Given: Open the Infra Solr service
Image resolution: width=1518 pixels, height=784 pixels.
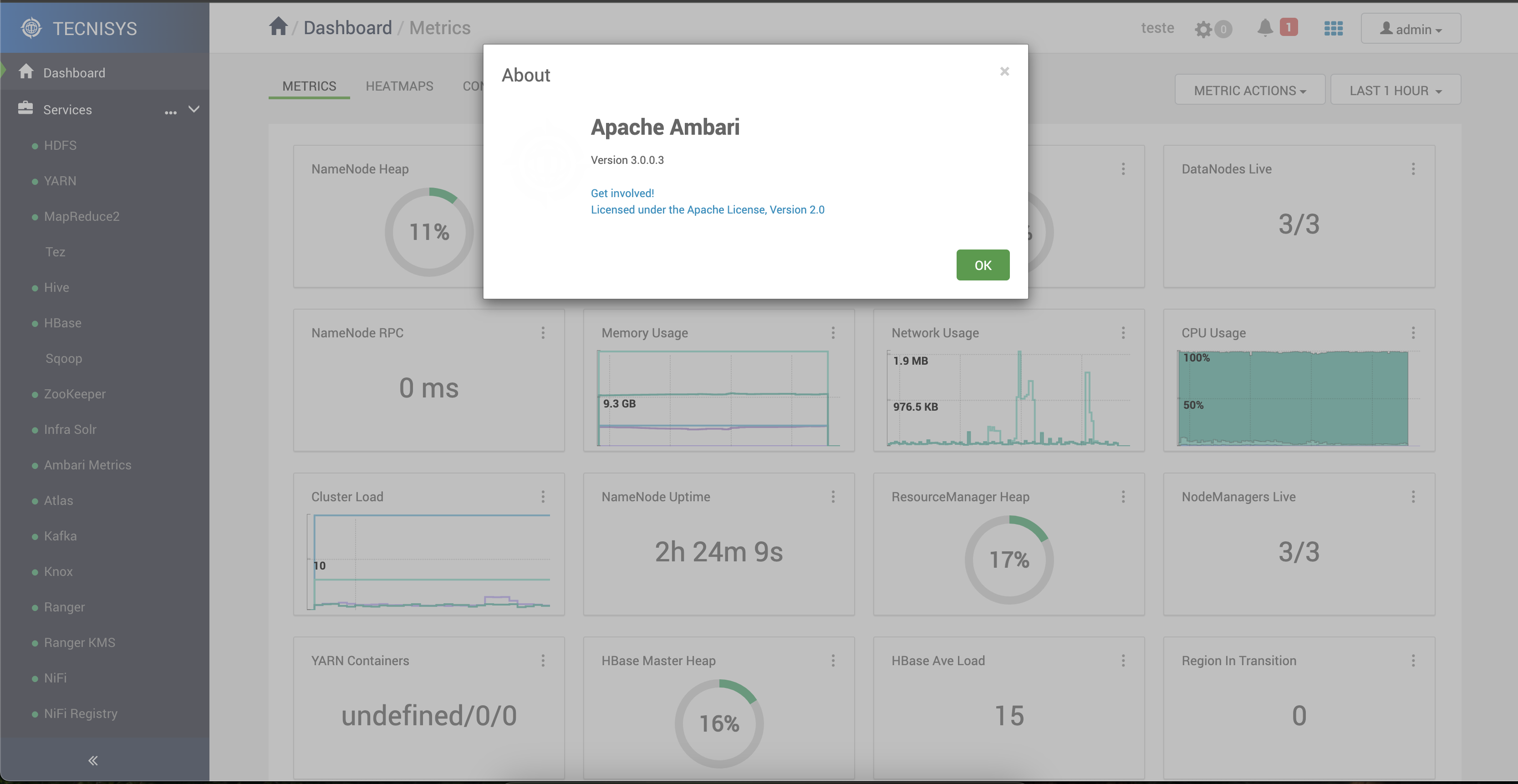Looking at the screenshot, I should [x=70, y=429].
